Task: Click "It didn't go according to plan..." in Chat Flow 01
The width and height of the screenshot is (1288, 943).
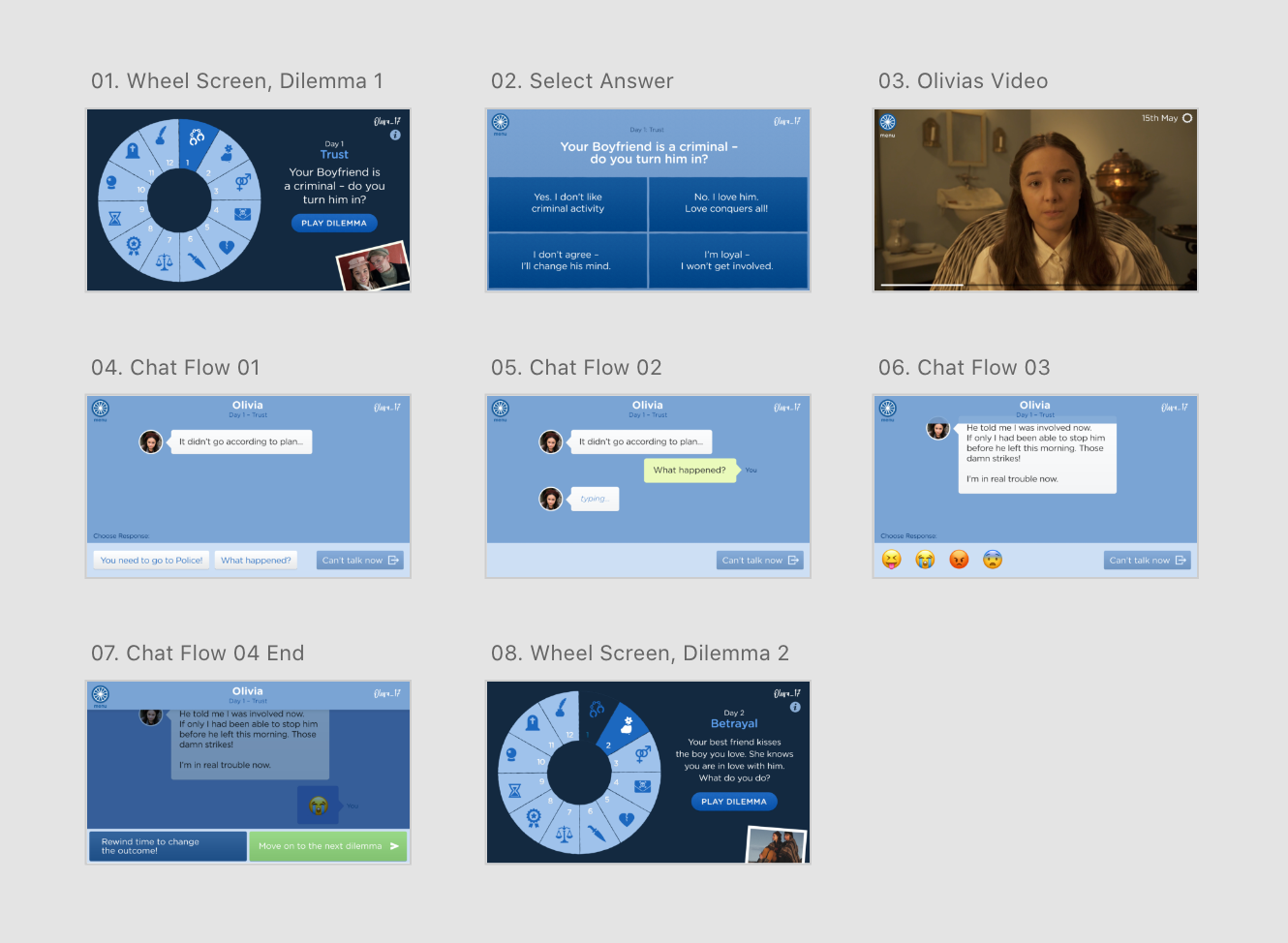Action: tap(241, 441)
